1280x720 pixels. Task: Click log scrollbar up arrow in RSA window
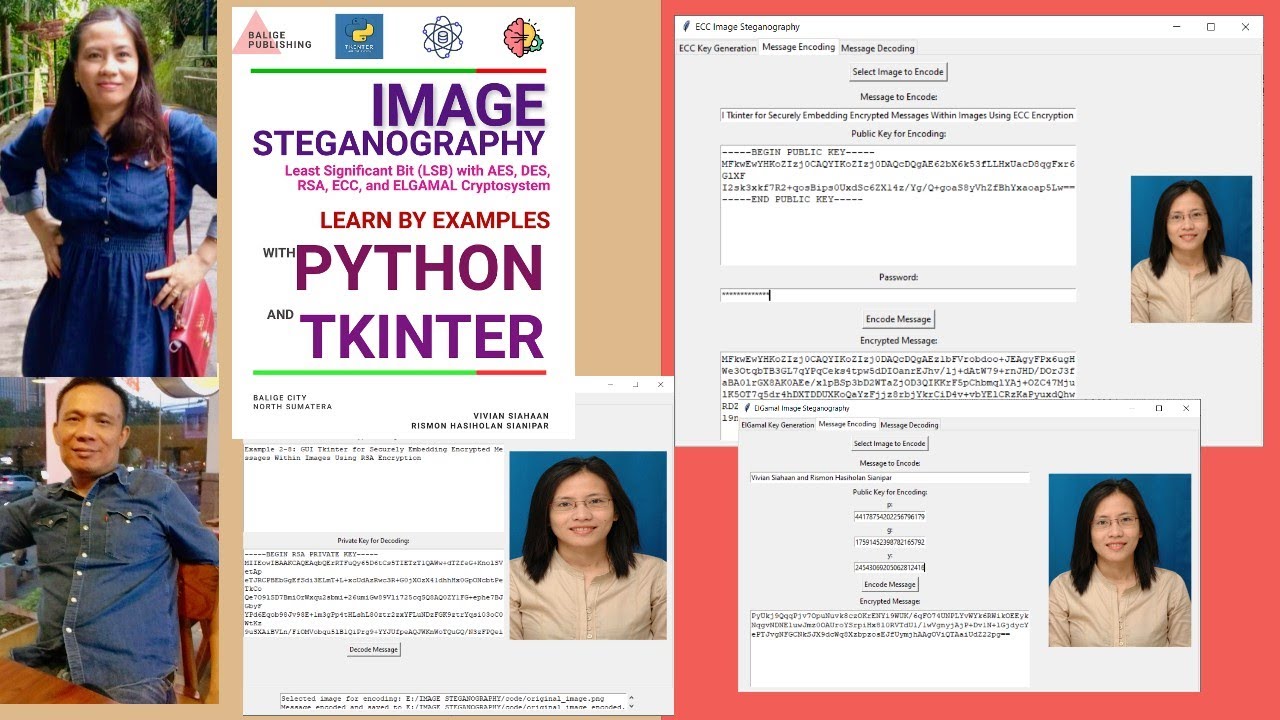pos(631,698)
